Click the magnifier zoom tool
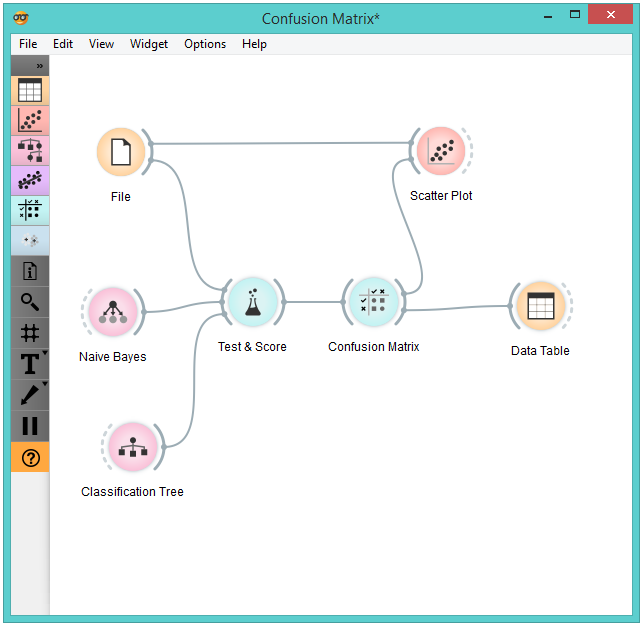Viewport: 643px width, 626px height. point(30,301)
